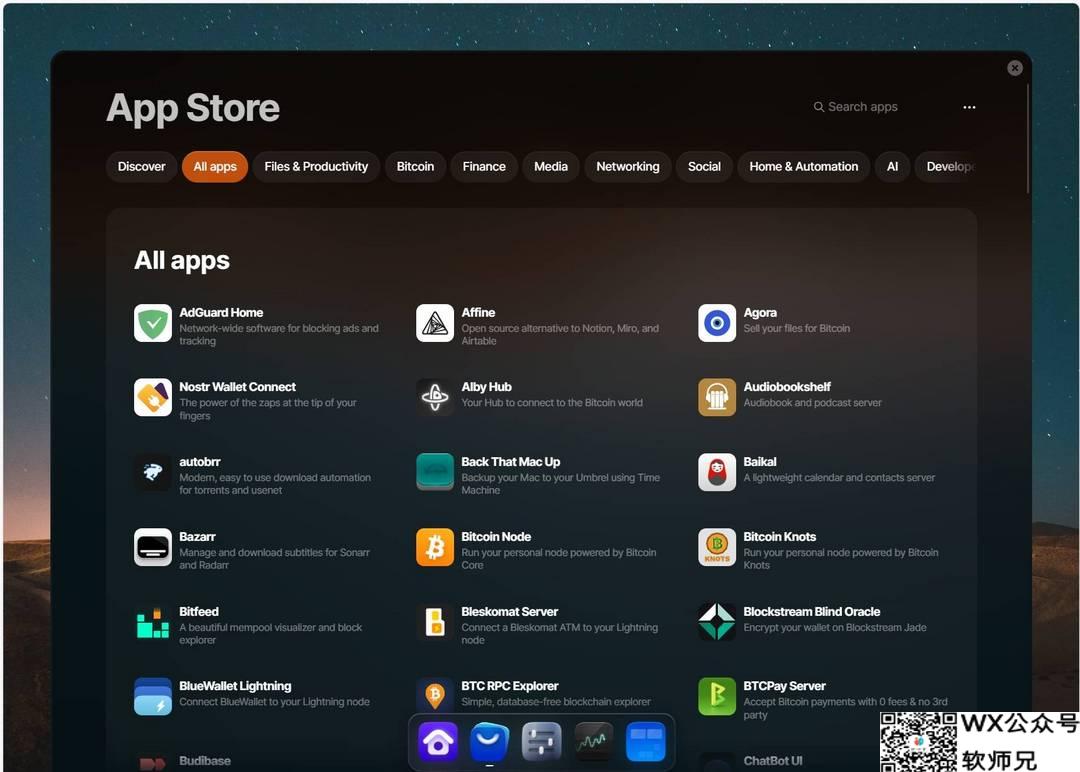1080x772 pixels.
Task: Open the Finance category tab
Action: (484, 167)
